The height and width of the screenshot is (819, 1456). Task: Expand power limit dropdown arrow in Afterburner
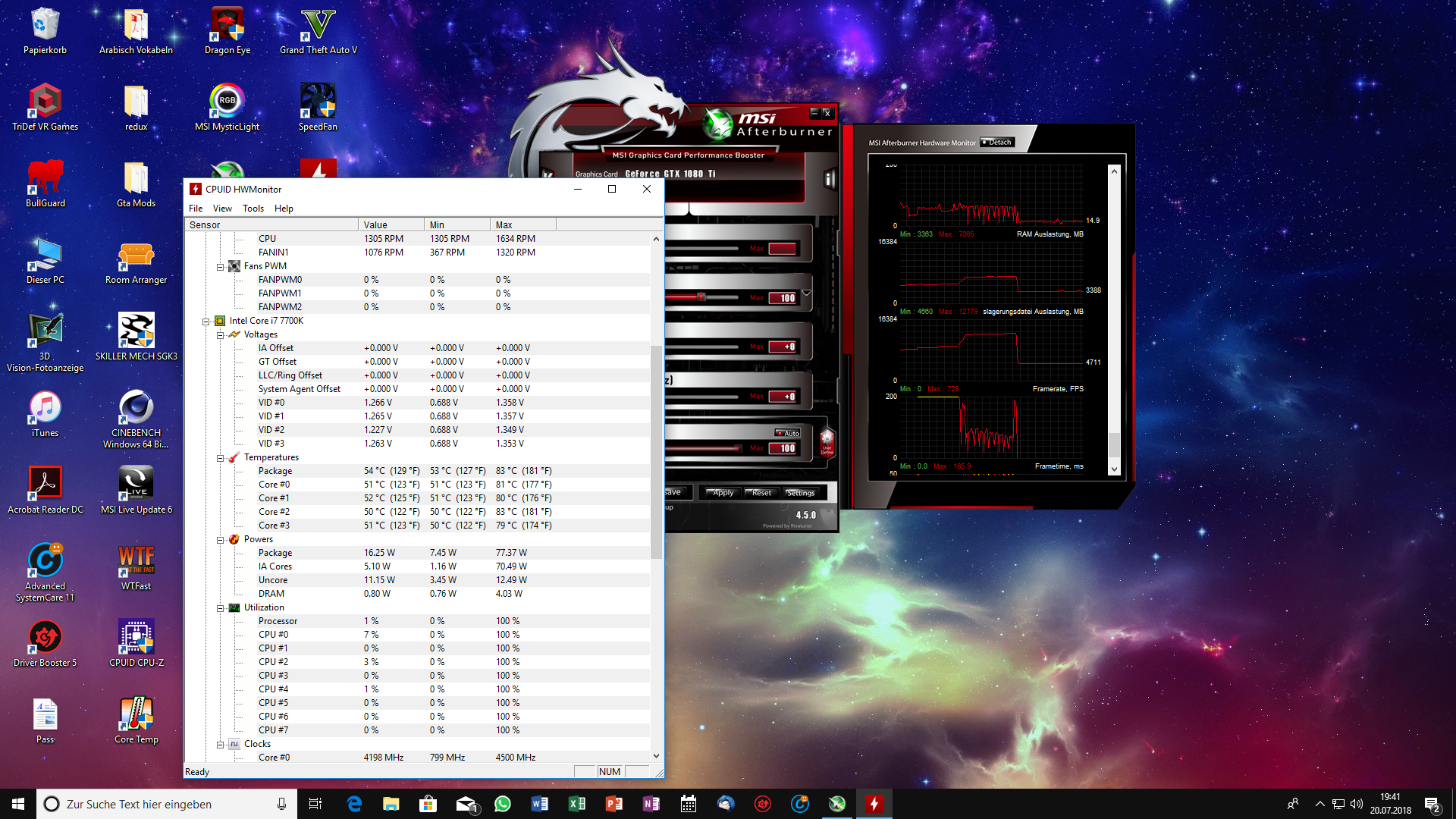click(x=807, y=293)
